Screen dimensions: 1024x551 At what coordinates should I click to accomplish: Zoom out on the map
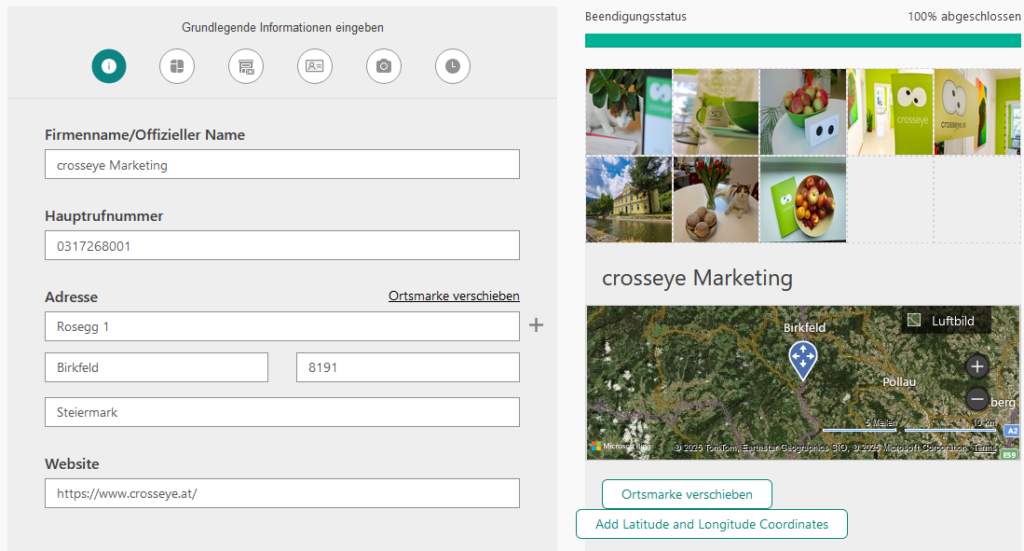click(x=977, y=398)
